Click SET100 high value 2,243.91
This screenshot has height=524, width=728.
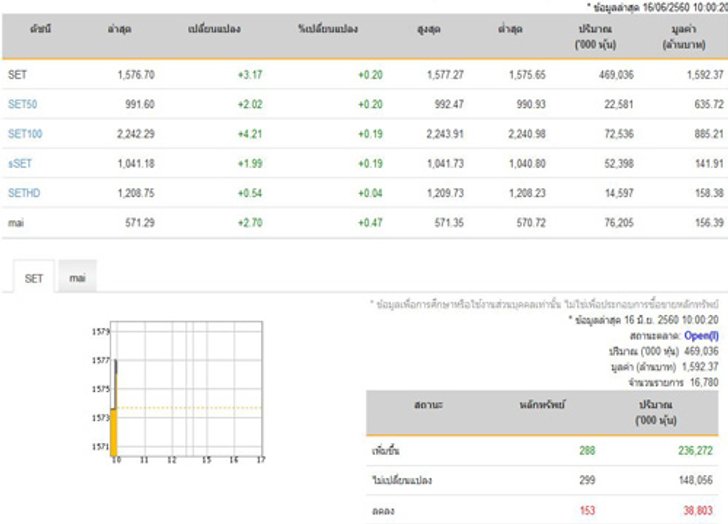pos(445,134)
